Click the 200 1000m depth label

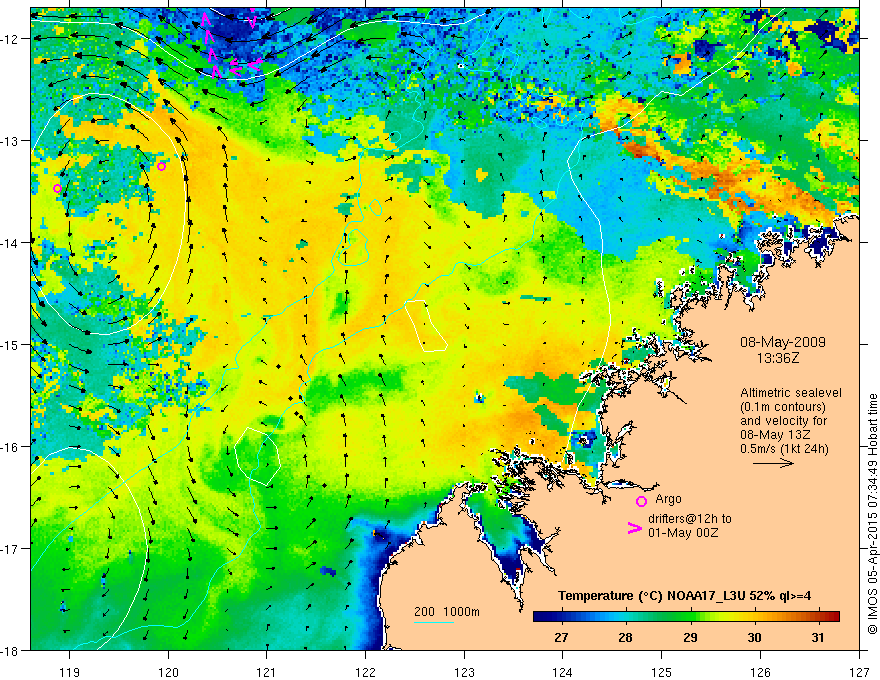point(447,612)
